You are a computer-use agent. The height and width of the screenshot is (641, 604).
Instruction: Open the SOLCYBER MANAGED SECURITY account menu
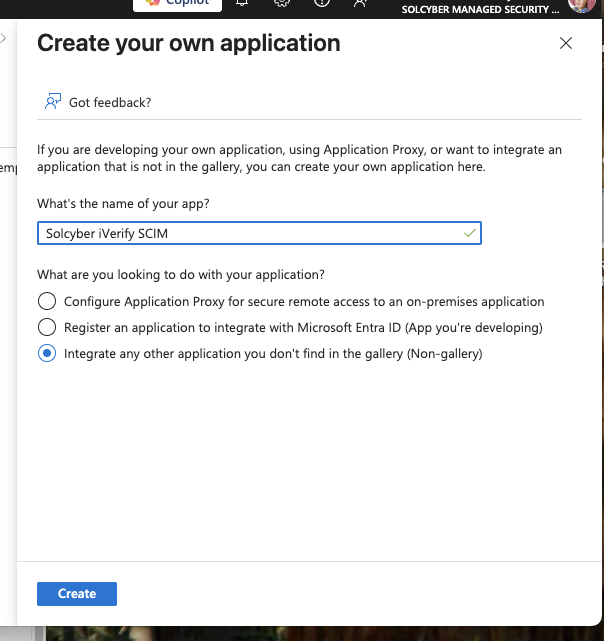pos(479,9)
